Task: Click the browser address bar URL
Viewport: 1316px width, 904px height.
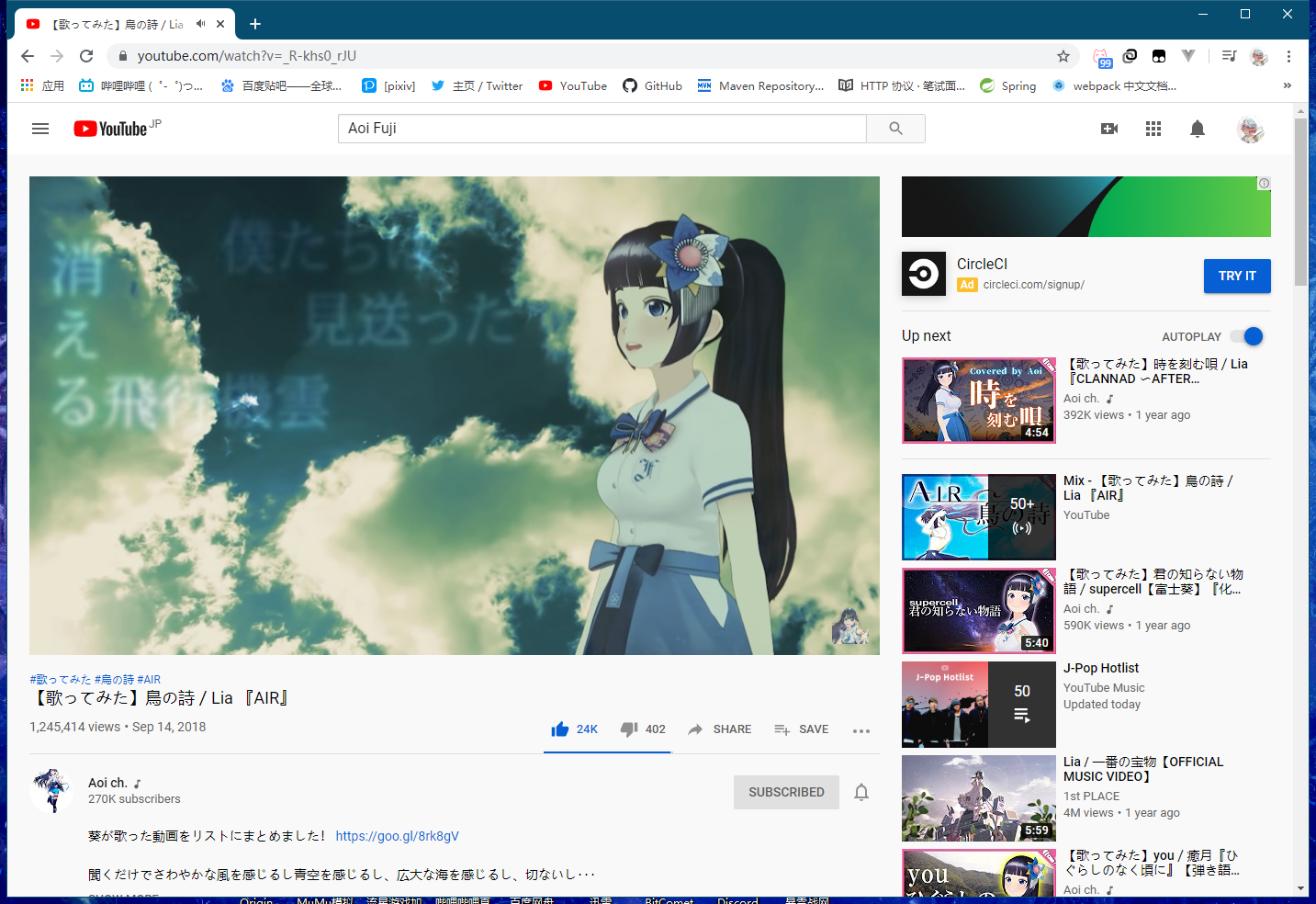Action: pyautogui.click(x=247, y=56)
